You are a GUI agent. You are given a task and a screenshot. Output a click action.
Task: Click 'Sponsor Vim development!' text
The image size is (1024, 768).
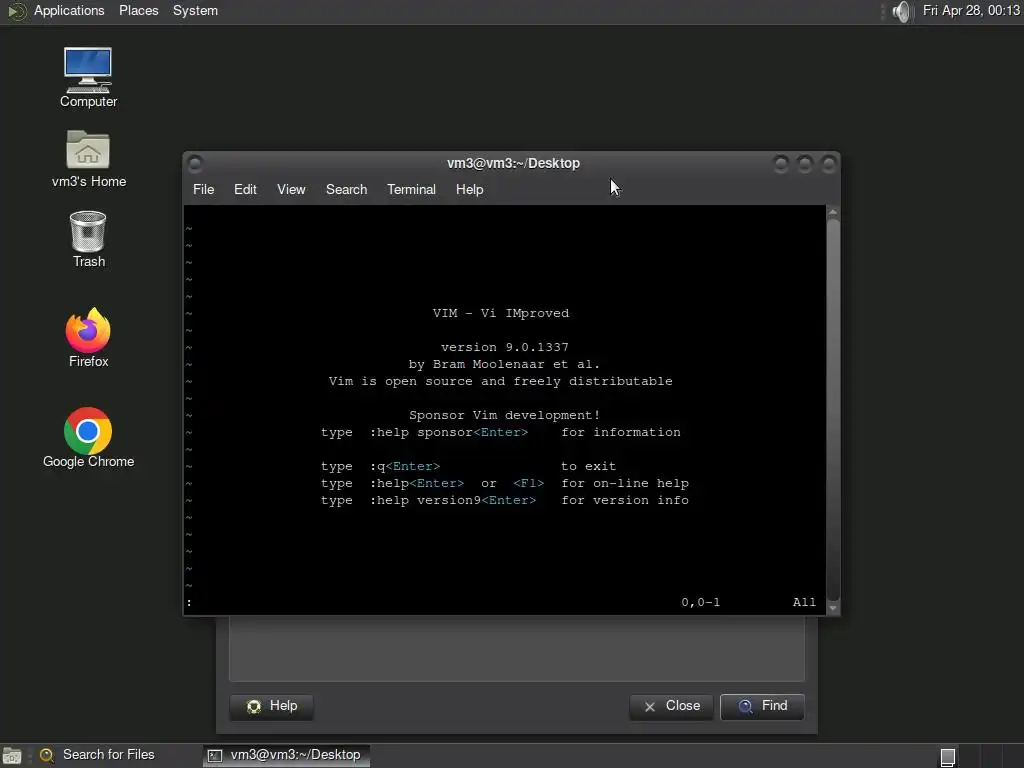[x=504, y=415]
